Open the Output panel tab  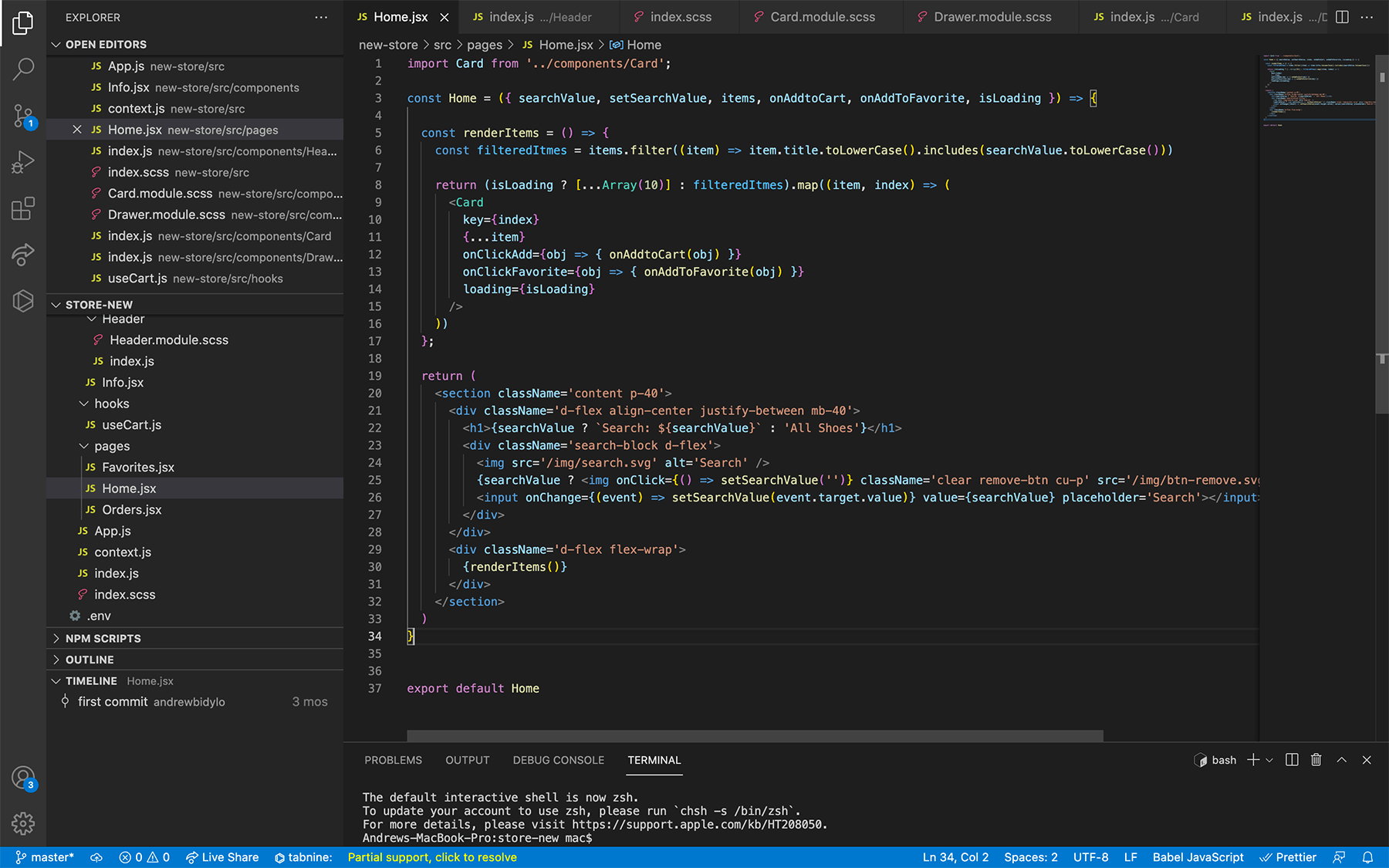tap(468, 760)
